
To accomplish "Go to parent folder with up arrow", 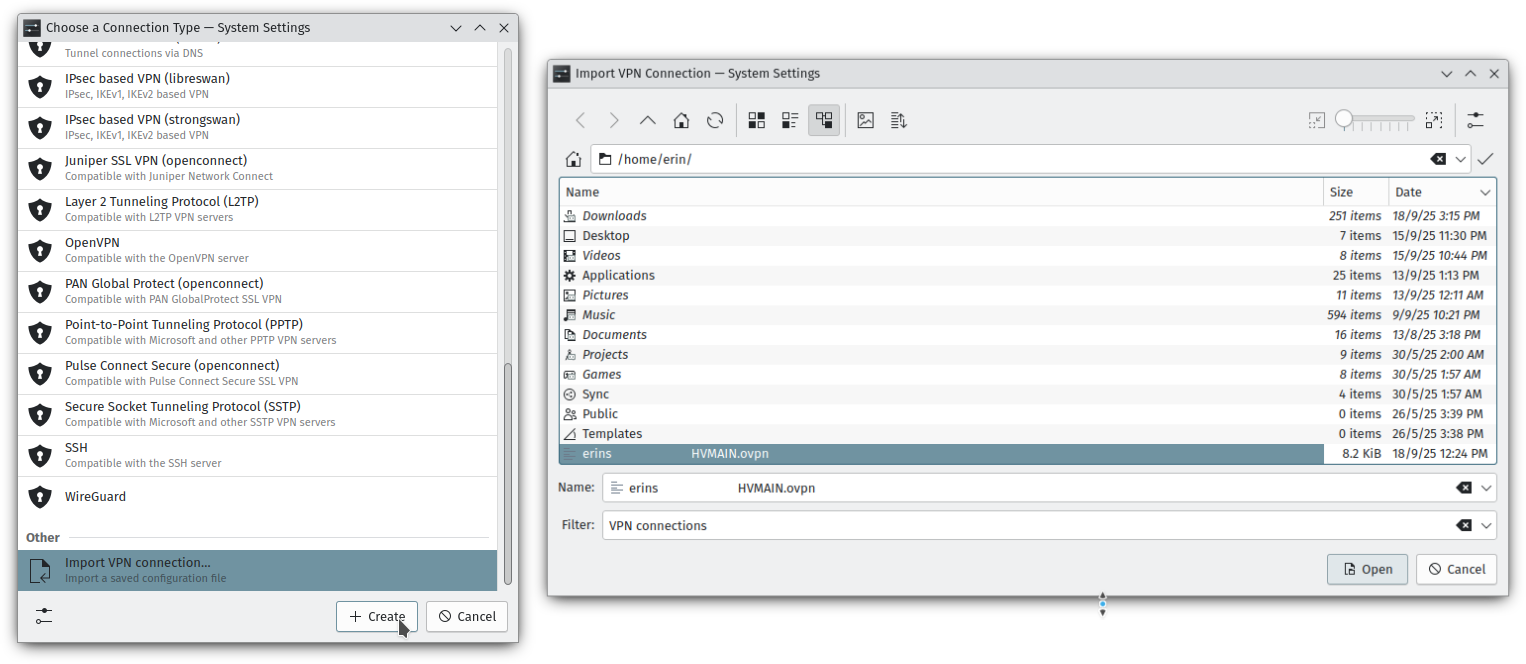I will 647,120.
